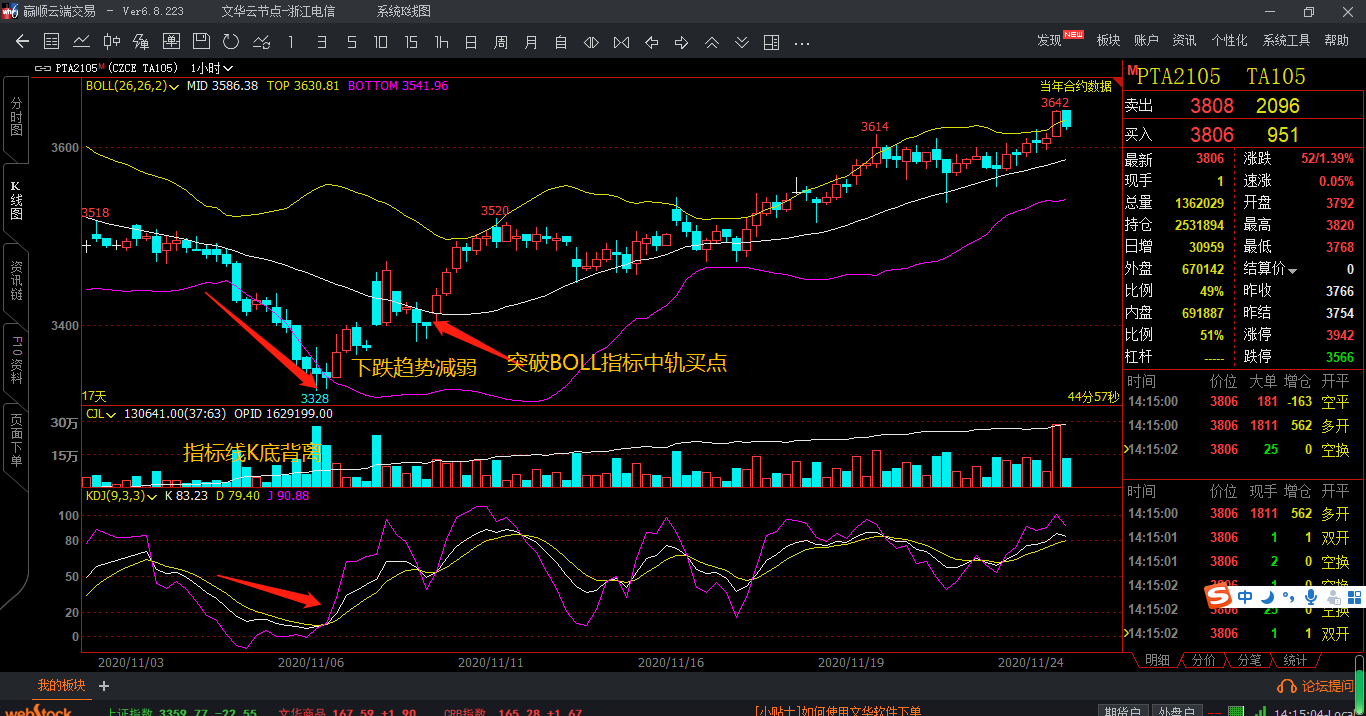
Task: Switch to 分时图 side tab
Action: (x=16, y=116)
